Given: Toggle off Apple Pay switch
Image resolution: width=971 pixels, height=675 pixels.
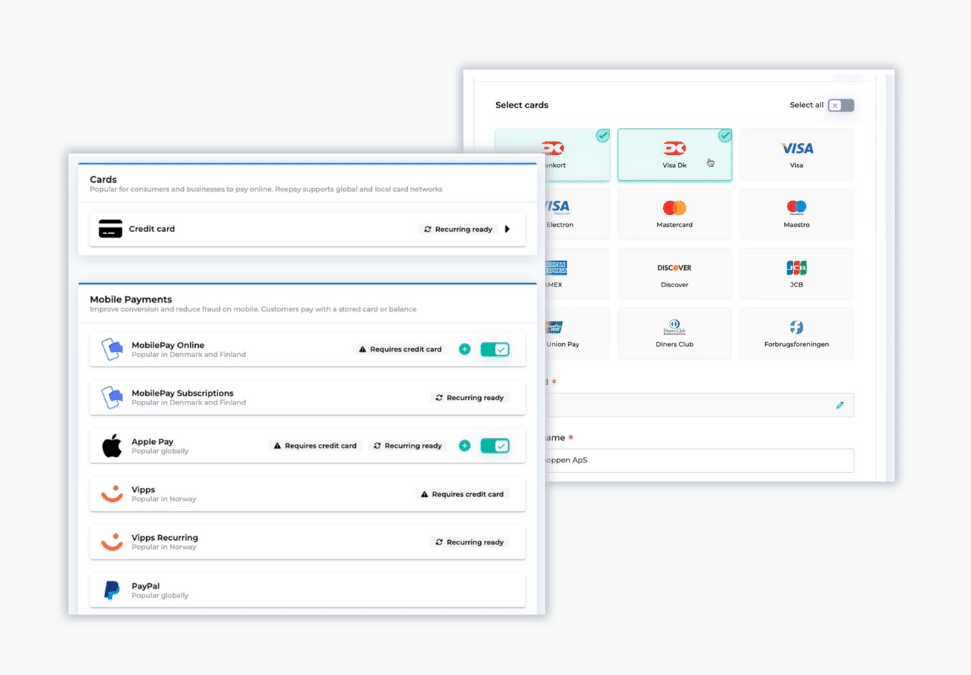Looking at the screenshot, I should coord(495,446).
